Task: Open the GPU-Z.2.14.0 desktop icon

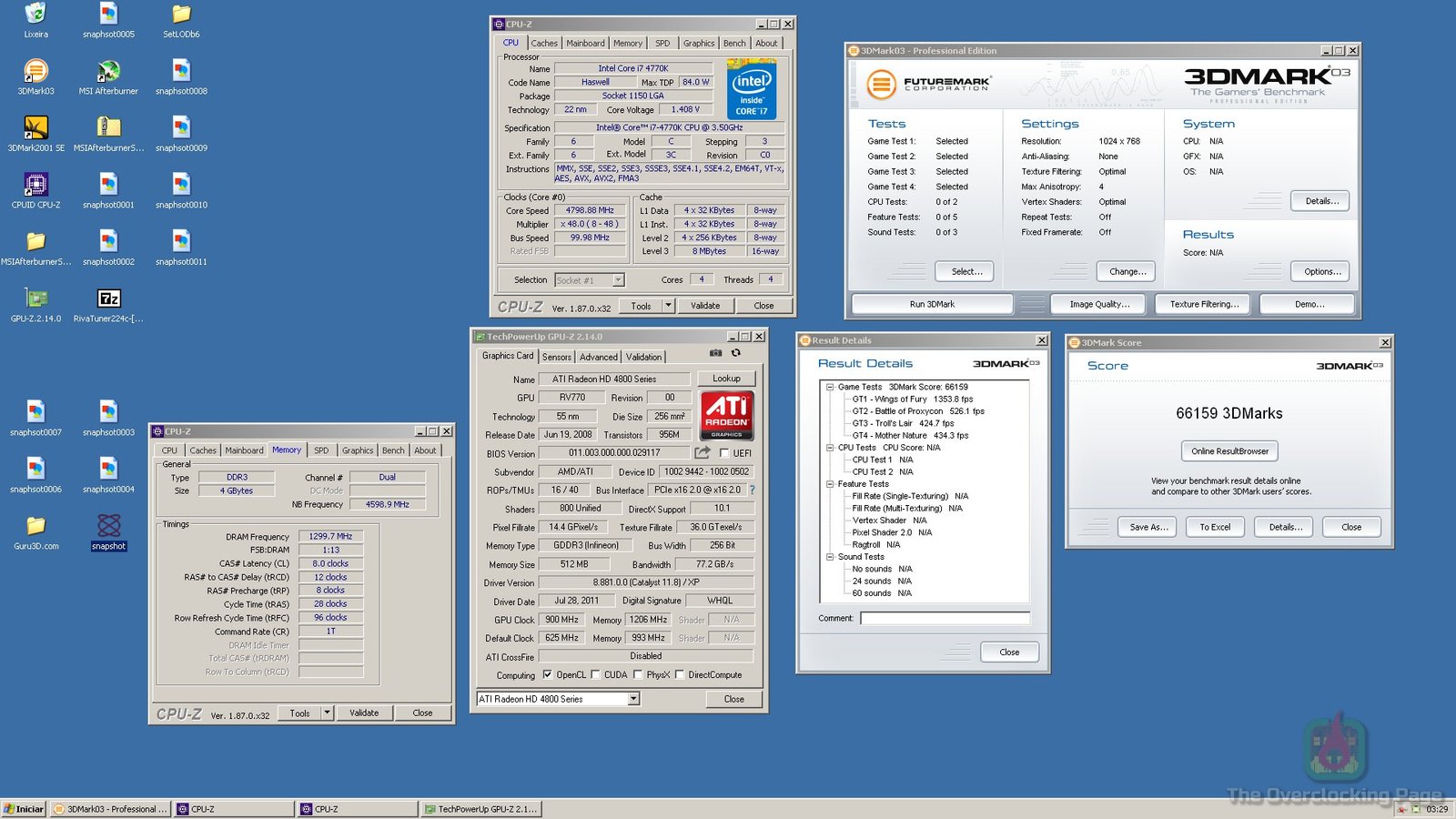Action: (35, 299)
